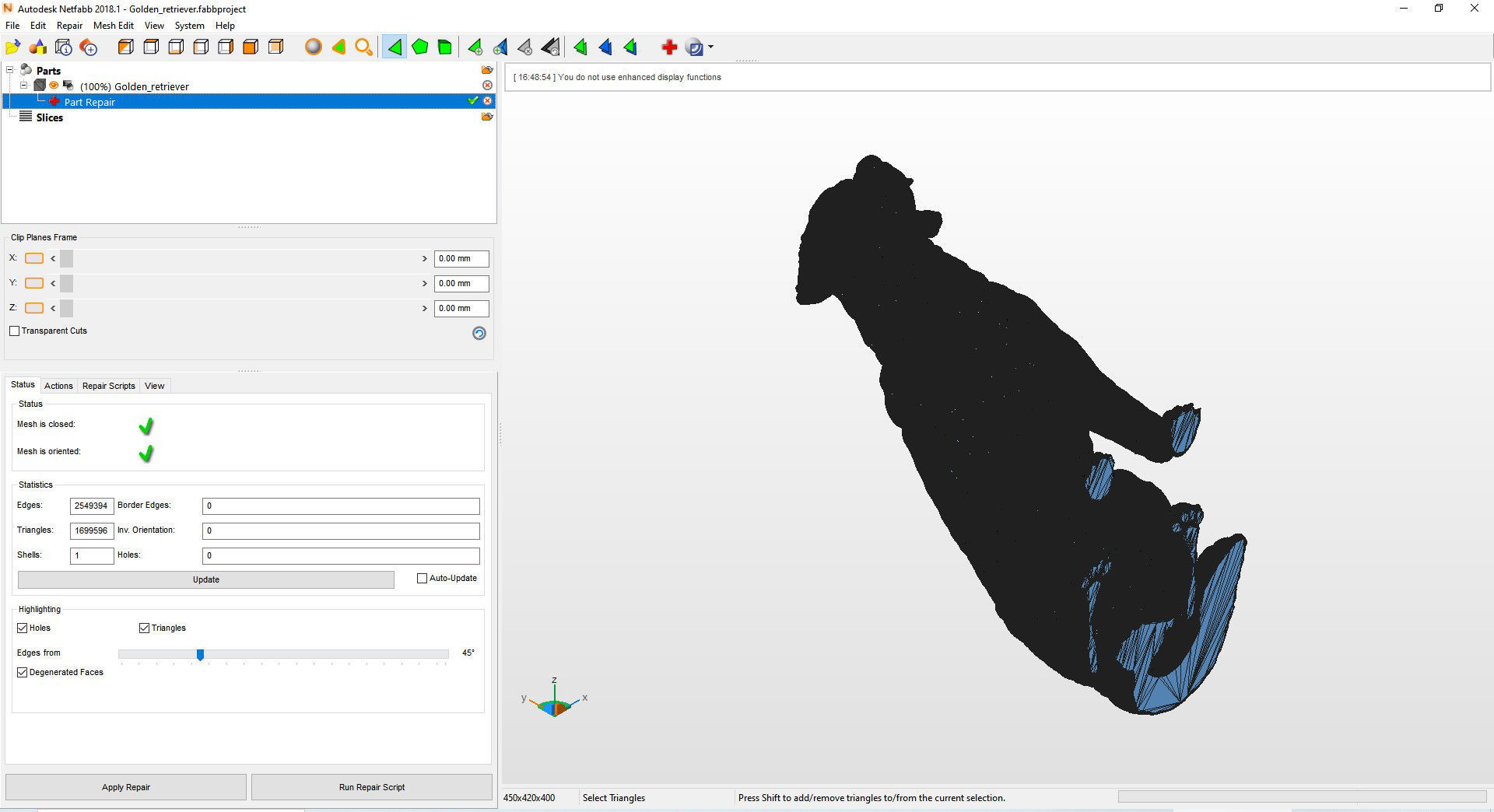Uncheck the Degenerated Faces checkbox

(23, 673)
